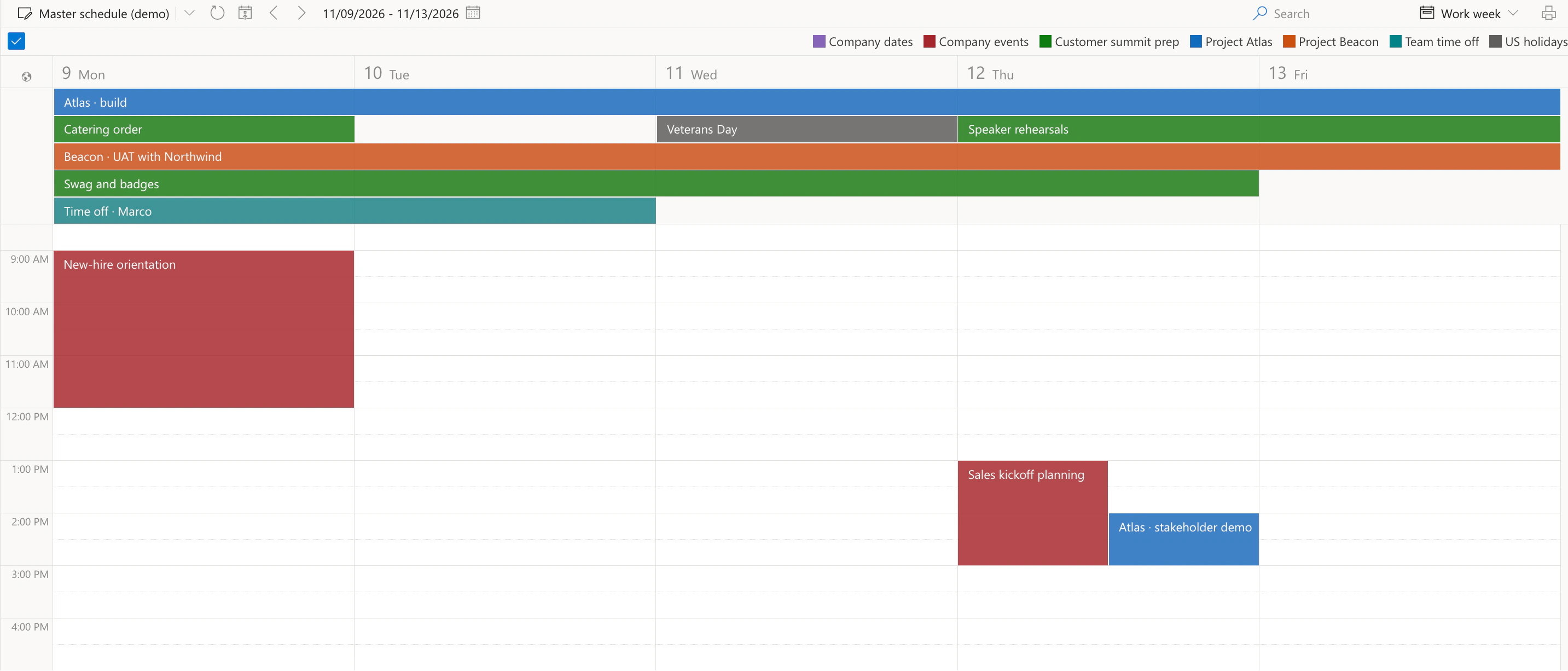Select Team time off legend label
Viewport: 1568px width, 671px height.
[1442, 42]
